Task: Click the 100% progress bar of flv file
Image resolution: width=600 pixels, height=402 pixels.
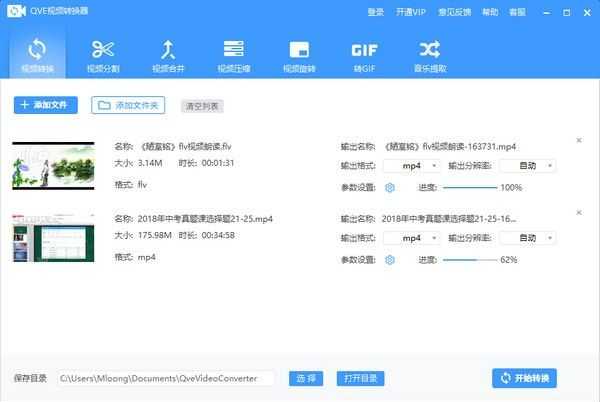Action: [x=470, y=187]
